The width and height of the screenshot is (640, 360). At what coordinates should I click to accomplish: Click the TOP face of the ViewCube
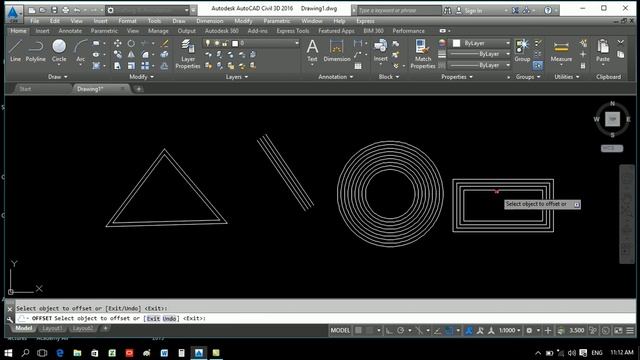point(612,119)
